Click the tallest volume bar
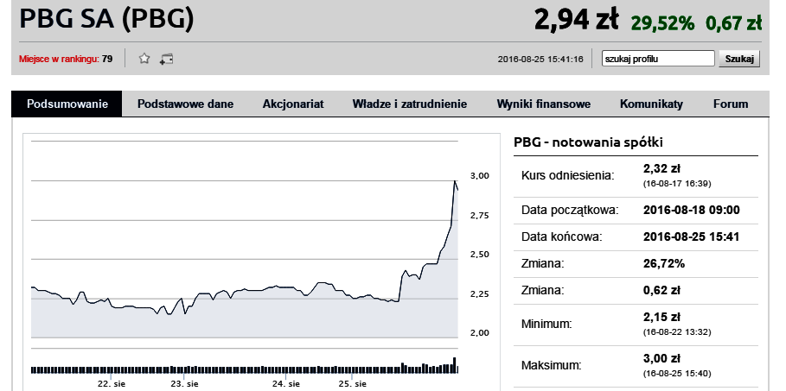The image size is (786, 391). (x=455, y=365)
